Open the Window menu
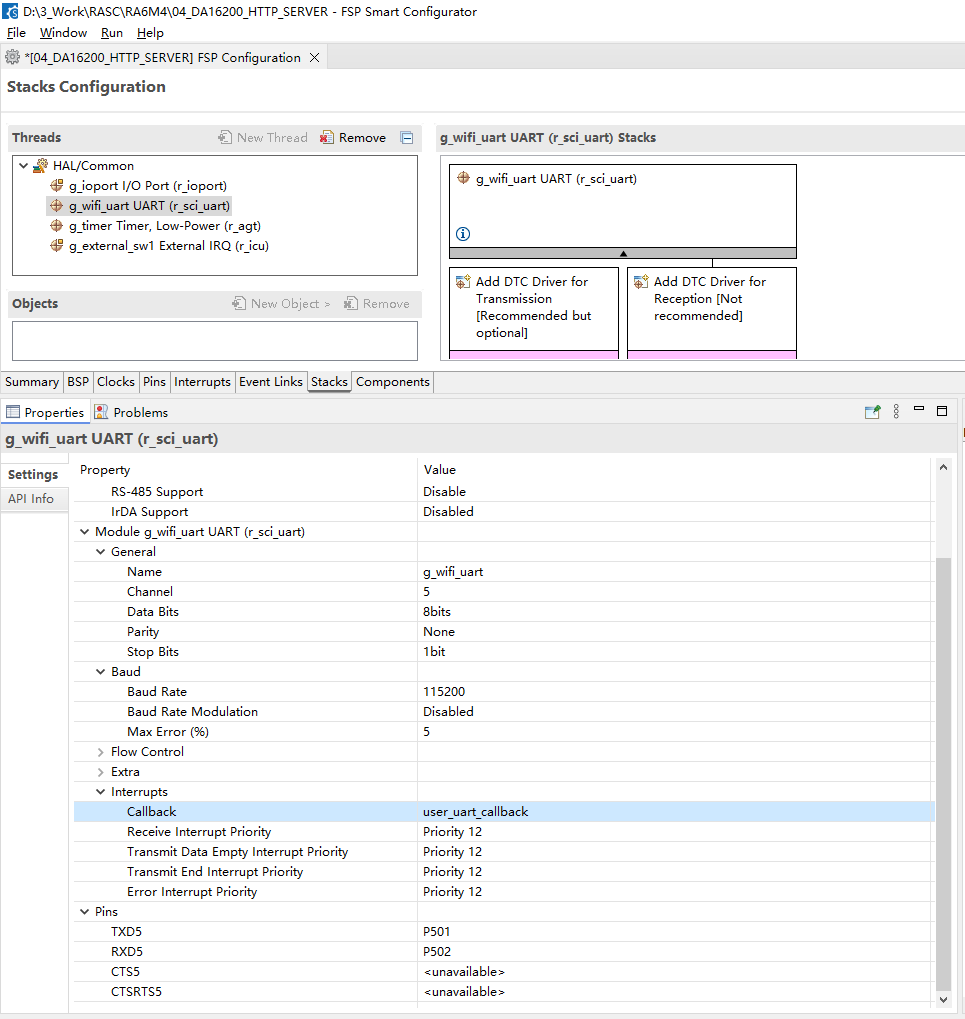The image size is (965, 1019). coord(63,32)
